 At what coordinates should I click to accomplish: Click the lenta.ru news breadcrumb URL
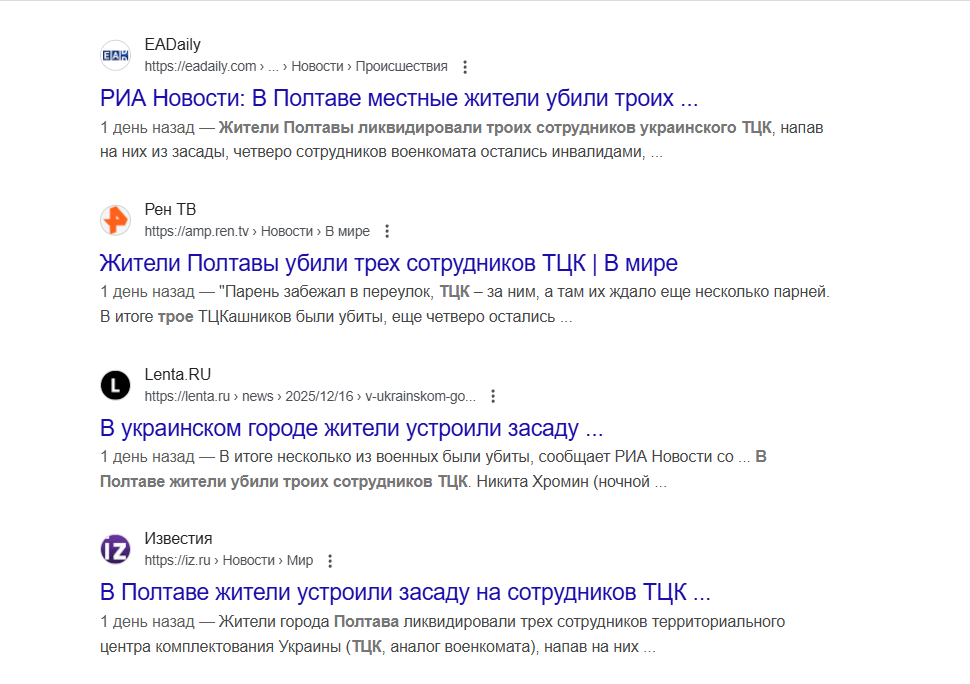[x=310, y=396]
